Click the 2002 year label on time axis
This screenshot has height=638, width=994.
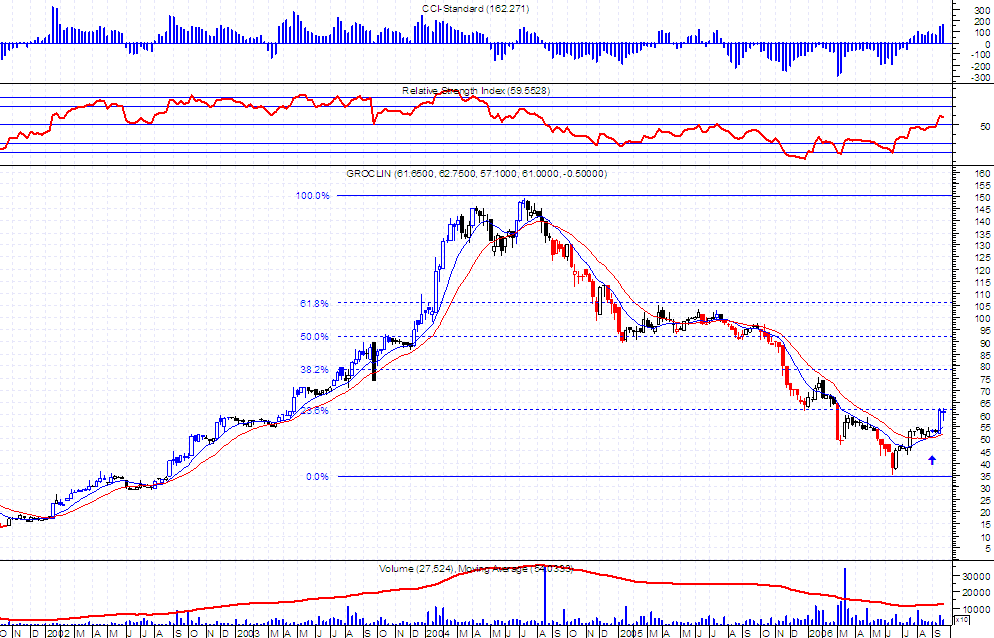58,633
